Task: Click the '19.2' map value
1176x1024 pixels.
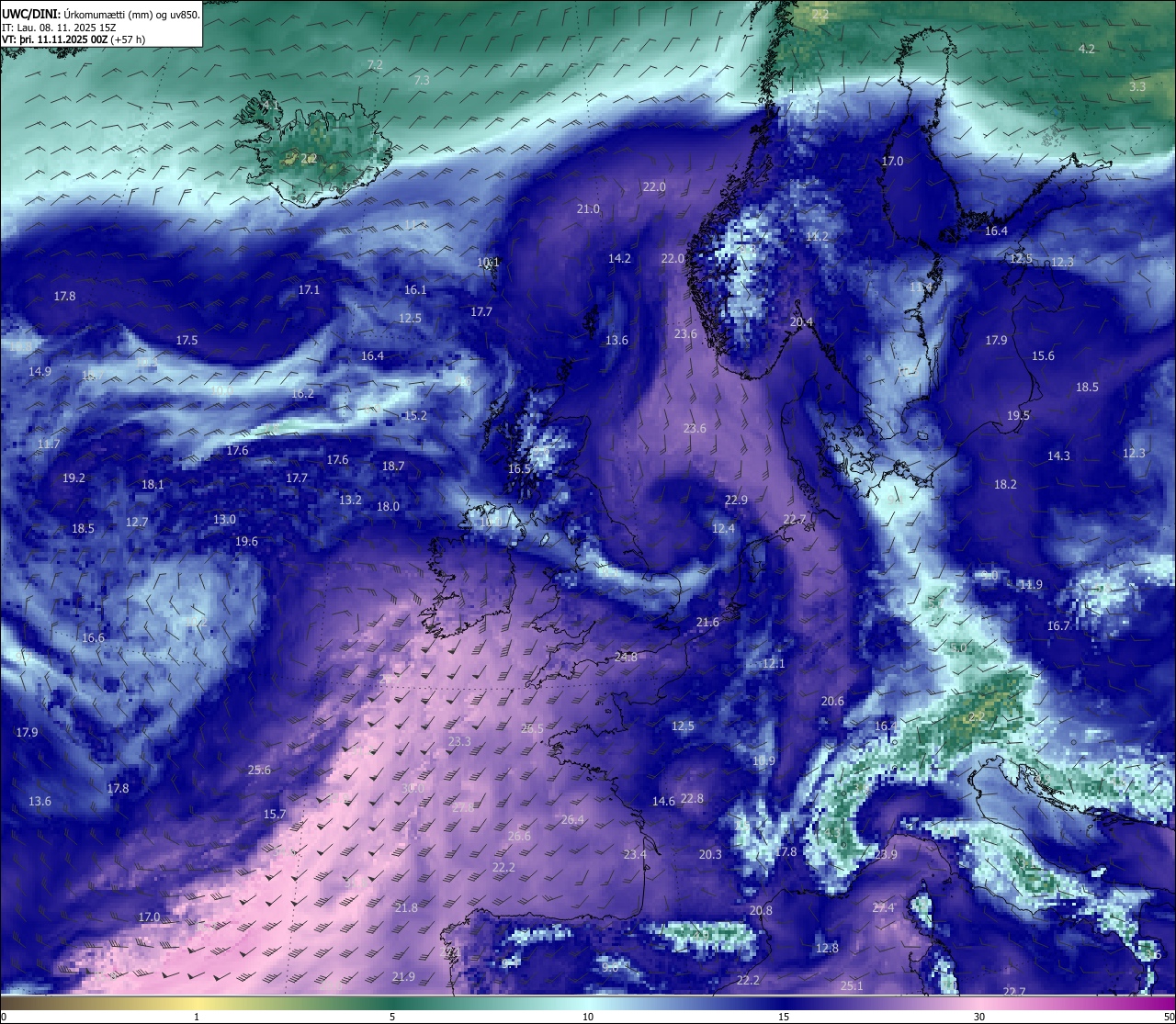Action: point(73,478)
